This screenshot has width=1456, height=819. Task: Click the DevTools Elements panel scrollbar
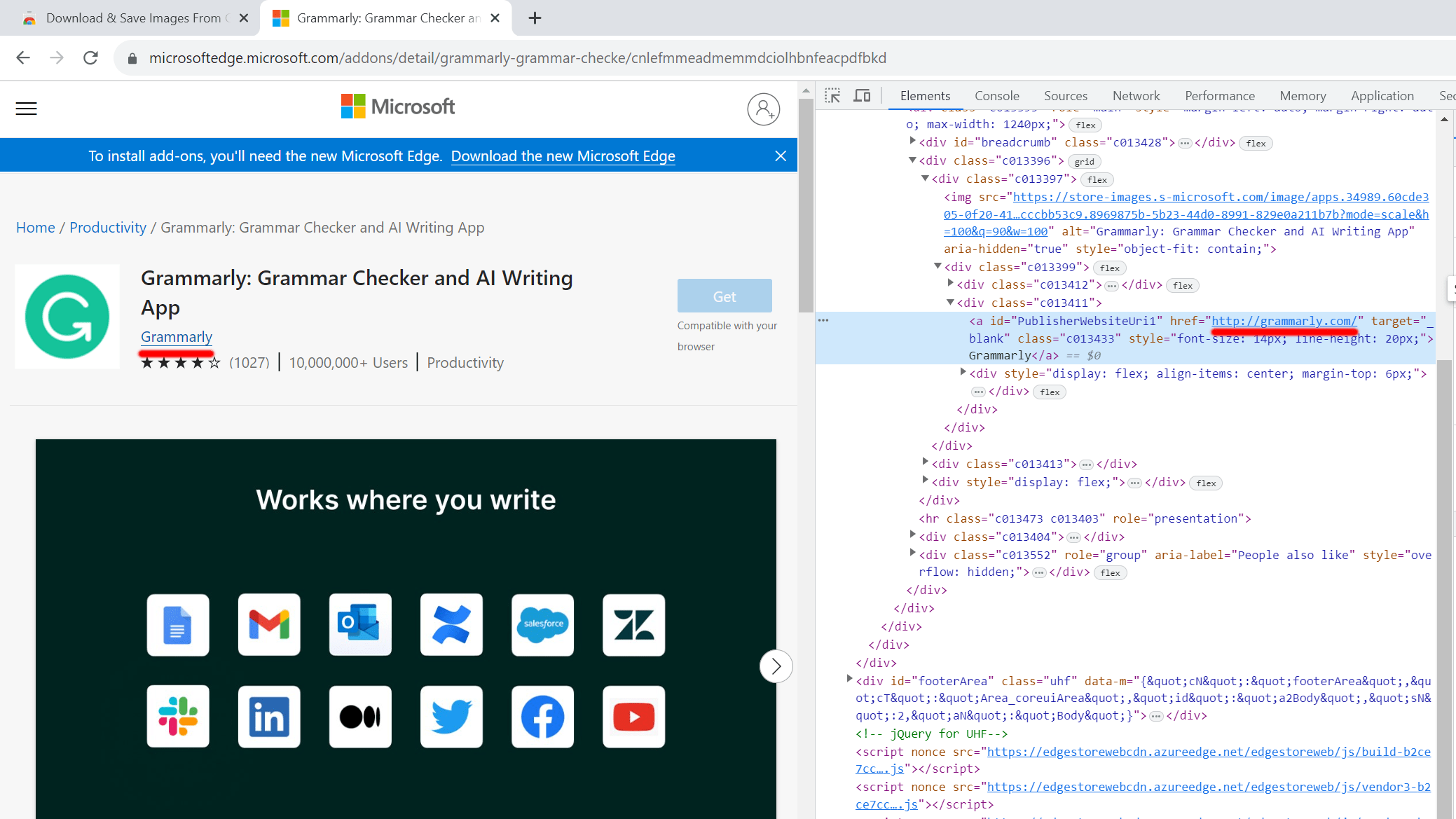pyautogui.click(x=1444, y=589)
